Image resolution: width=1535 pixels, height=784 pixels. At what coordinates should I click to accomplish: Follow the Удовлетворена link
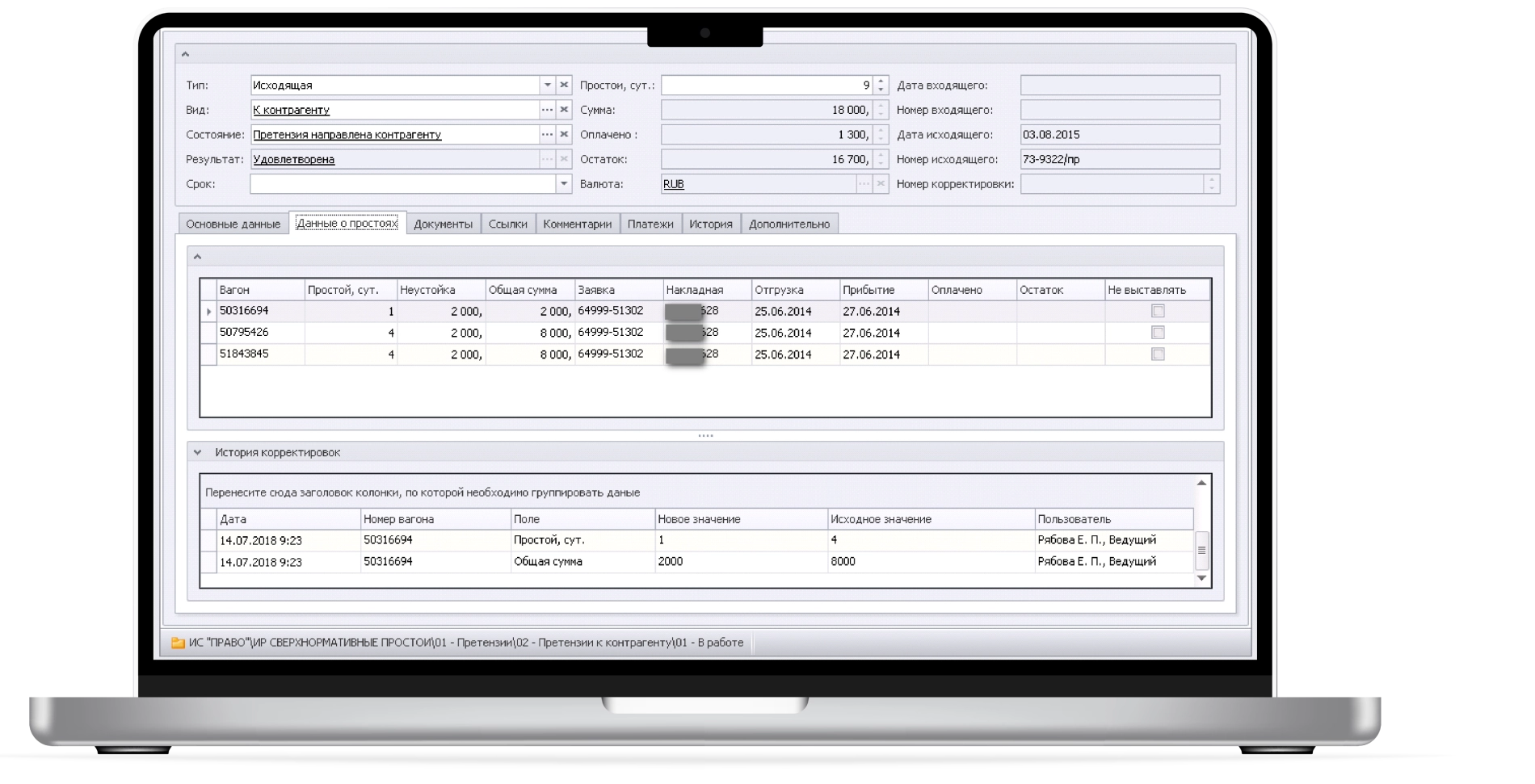(x=293, y=160)
